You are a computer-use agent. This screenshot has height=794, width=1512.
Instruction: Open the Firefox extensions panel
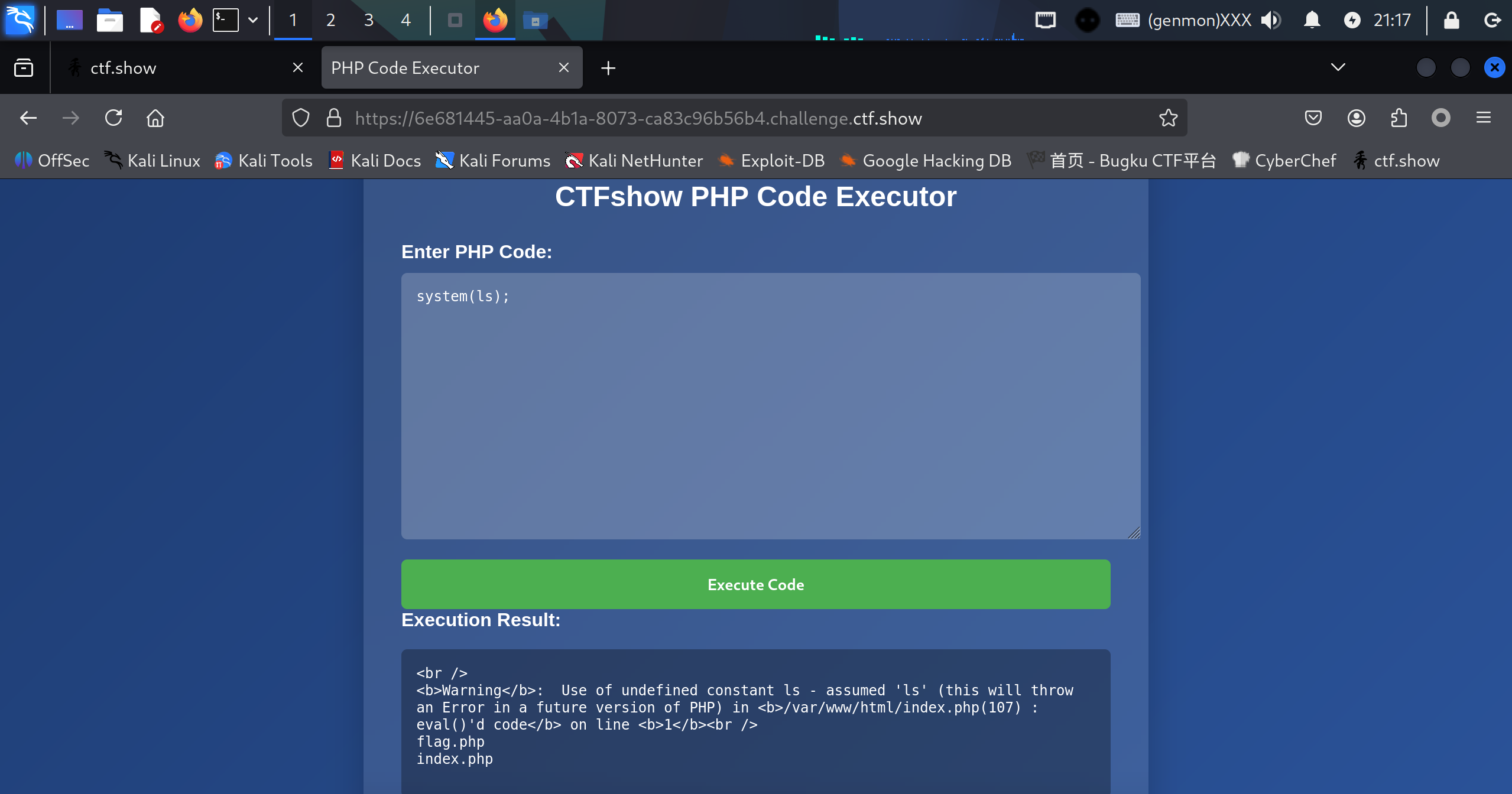[x=1399, y=118]
